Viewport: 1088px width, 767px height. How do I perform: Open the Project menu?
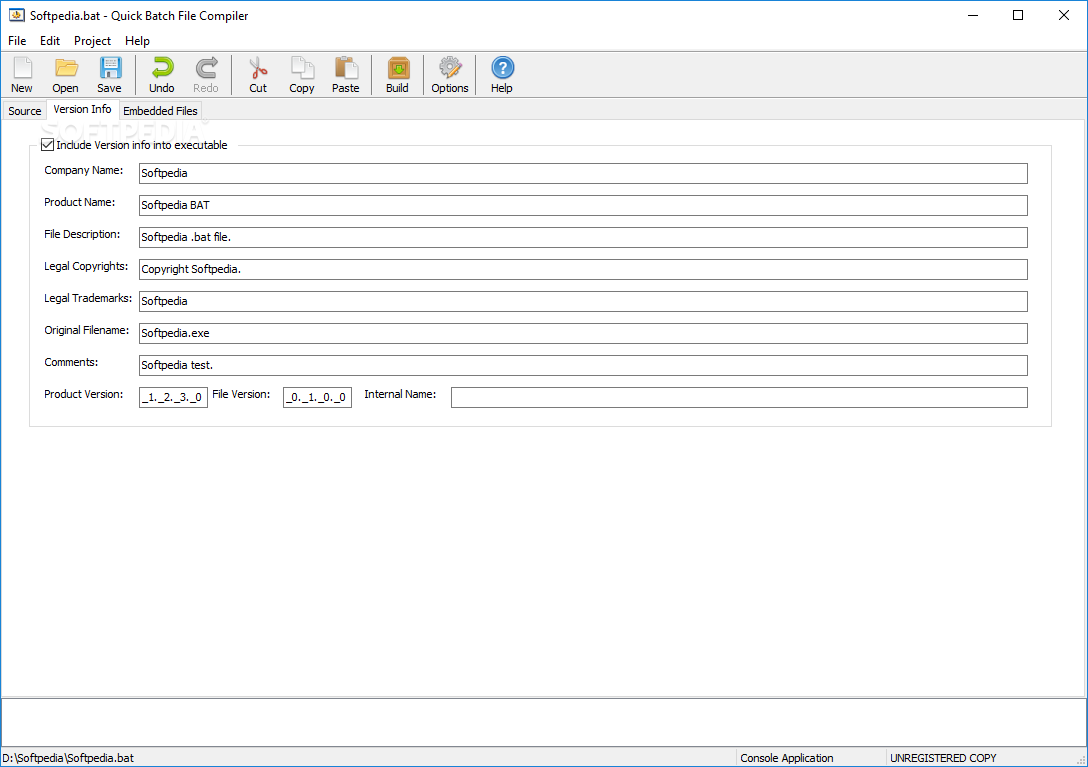(x=92, y=41)
